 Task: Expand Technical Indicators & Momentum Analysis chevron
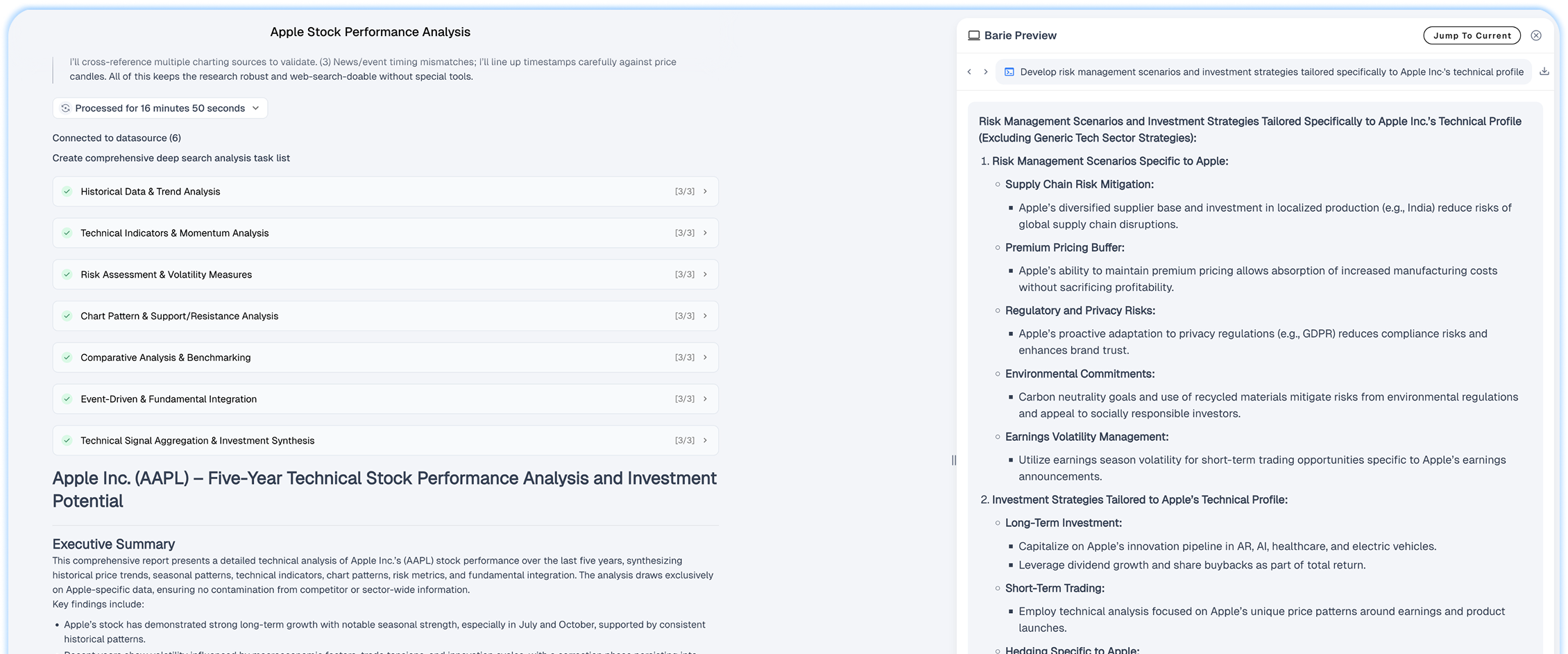[705, 233]
